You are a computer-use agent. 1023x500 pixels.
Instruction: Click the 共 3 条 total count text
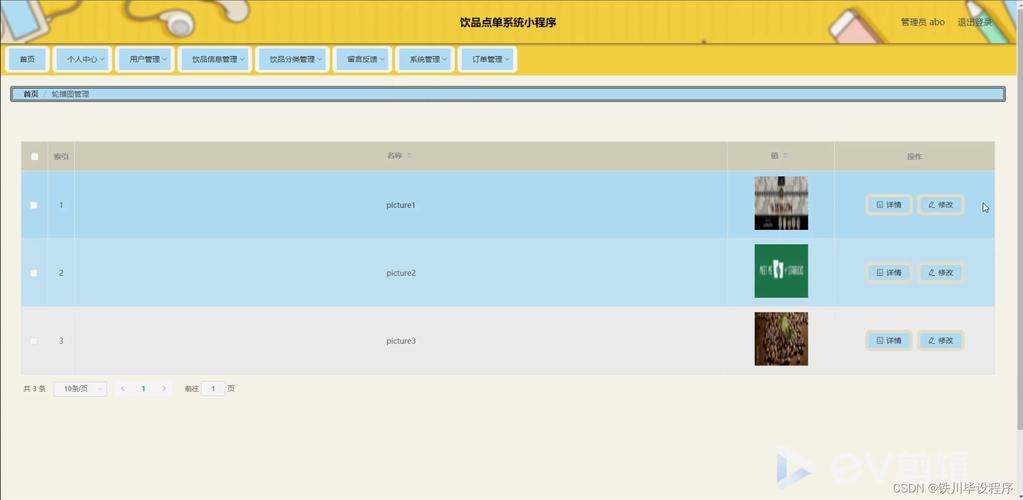point(34,389)
